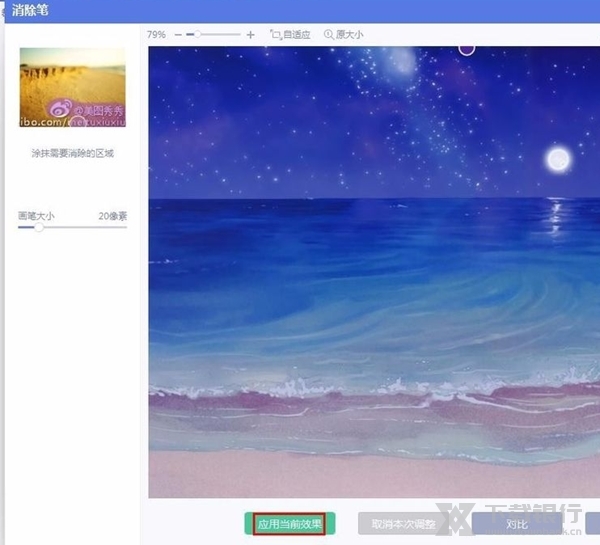Viewport: 600px width, 545px height.
Task: Click the 79% zoom percentage label
Action: point(157,35)
